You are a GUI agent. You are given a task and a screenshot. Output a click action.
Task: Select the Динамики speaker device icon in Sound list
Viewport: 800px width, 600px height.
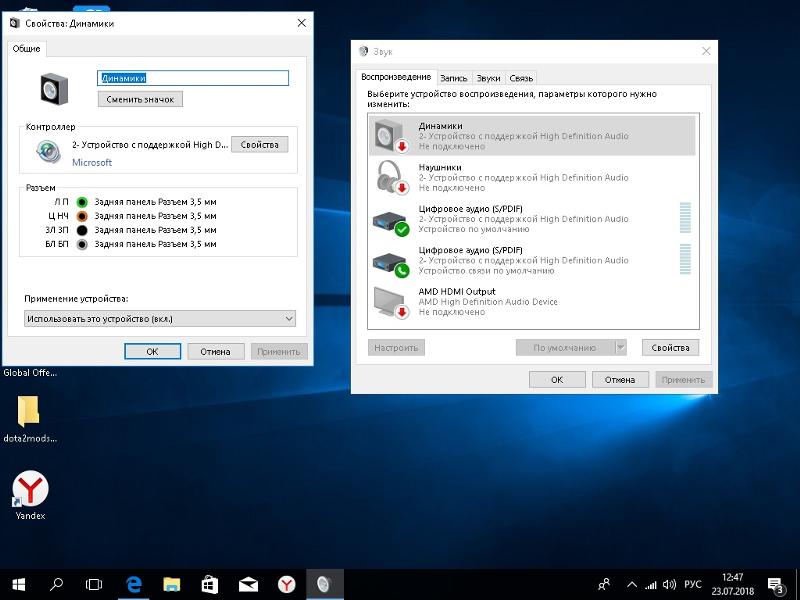coord(391,136)
